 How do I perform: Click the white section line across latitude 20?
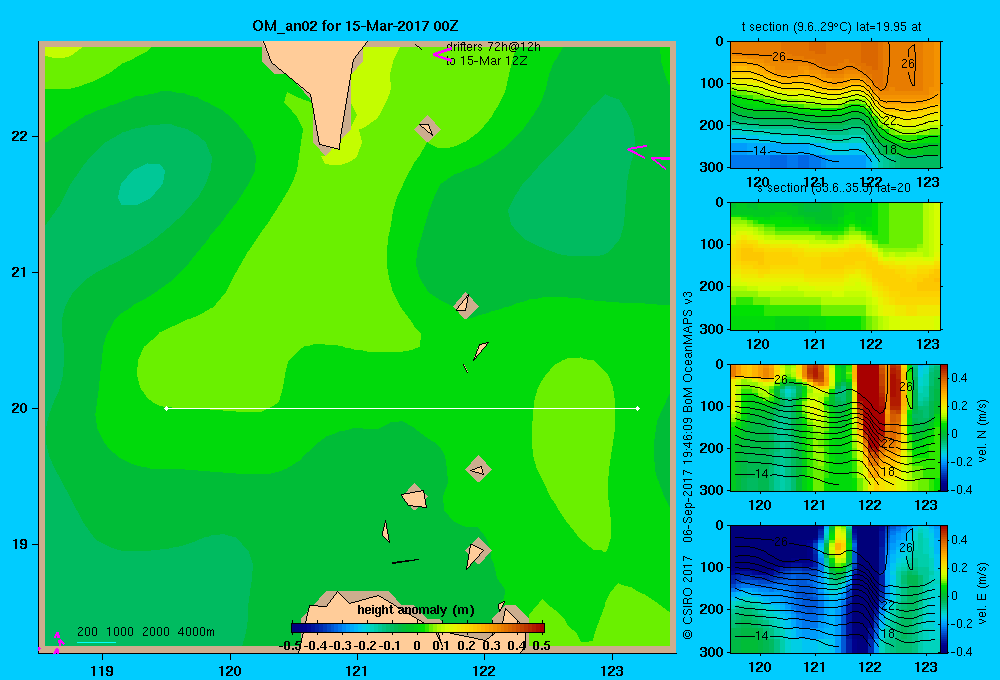click(x=402, y=408)
